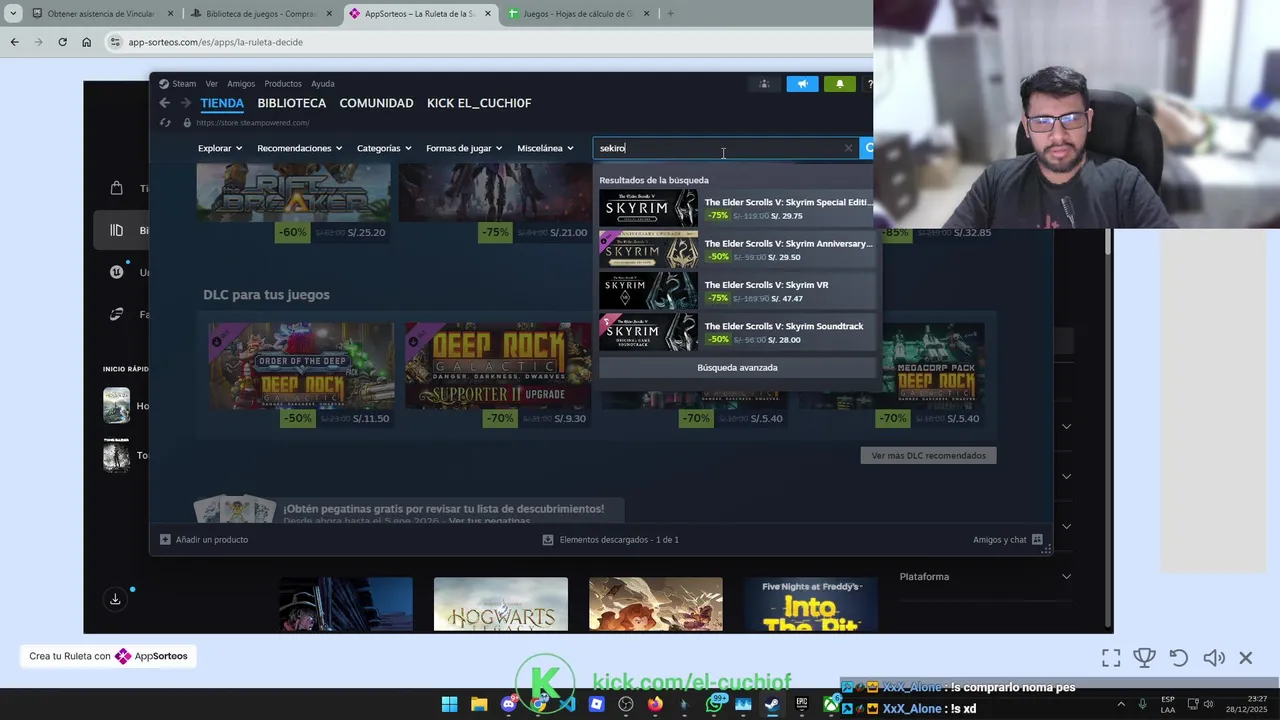Open library icon in background sidebar
This screenshot has height=720, width=1280.
coord(116,231)
